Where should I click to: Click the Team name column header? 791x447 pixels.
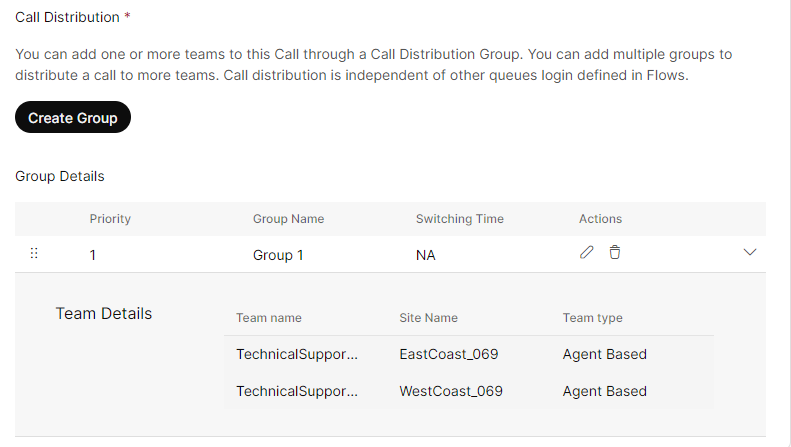[269, 318]
